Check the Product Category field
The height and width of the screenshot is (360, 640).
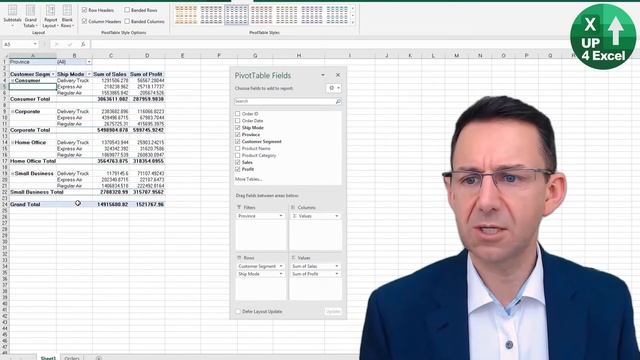[x=238, y=156]
